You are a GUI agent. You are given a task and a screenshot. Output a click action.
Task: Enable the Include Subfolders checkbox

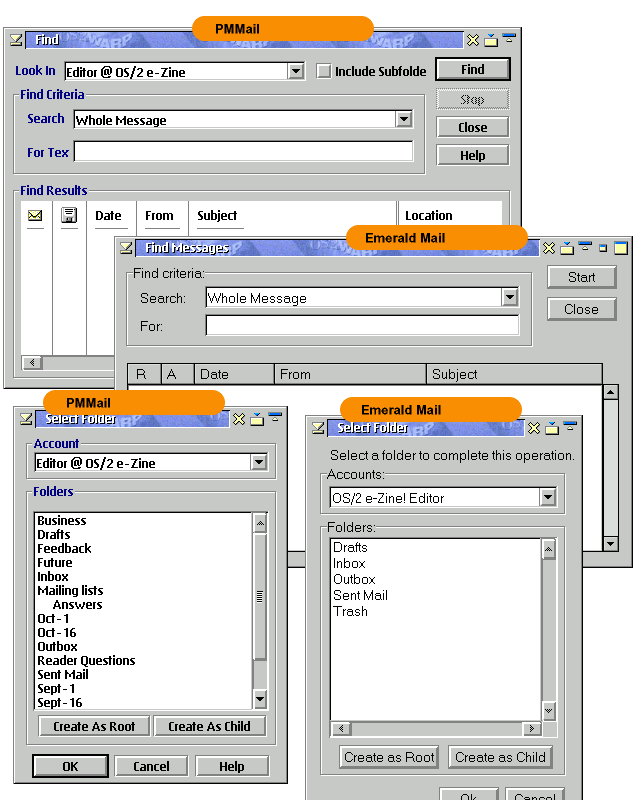pyautogui.click(x=323, y=71)
